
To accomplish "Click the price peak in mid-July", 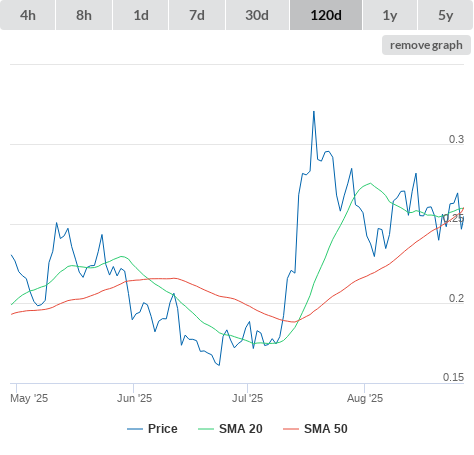I will tap(314, 112).
